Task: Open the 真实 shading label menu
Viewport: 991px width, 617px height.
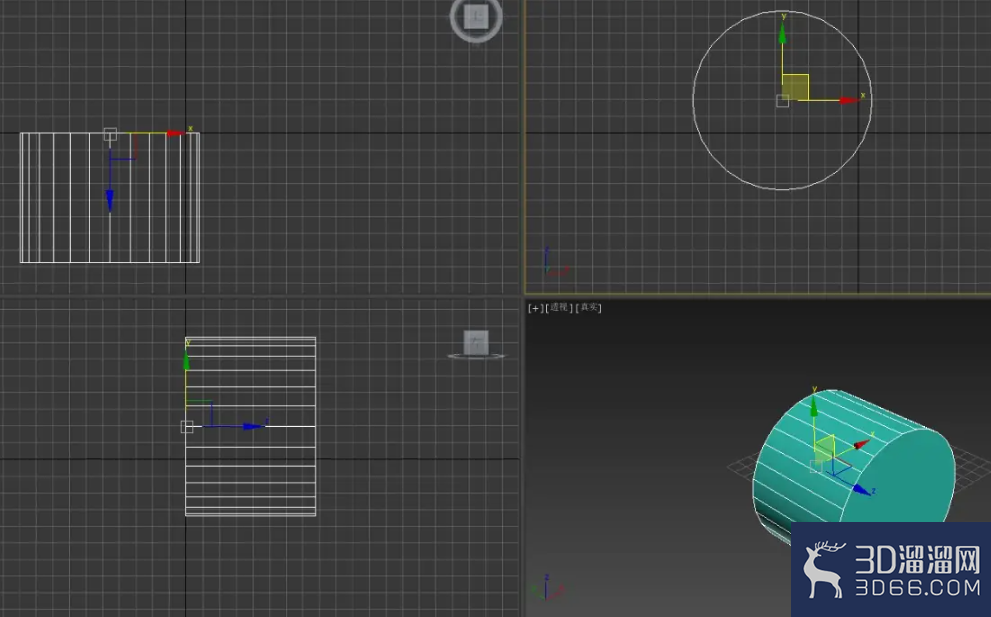Action: [x=588, y=308]
